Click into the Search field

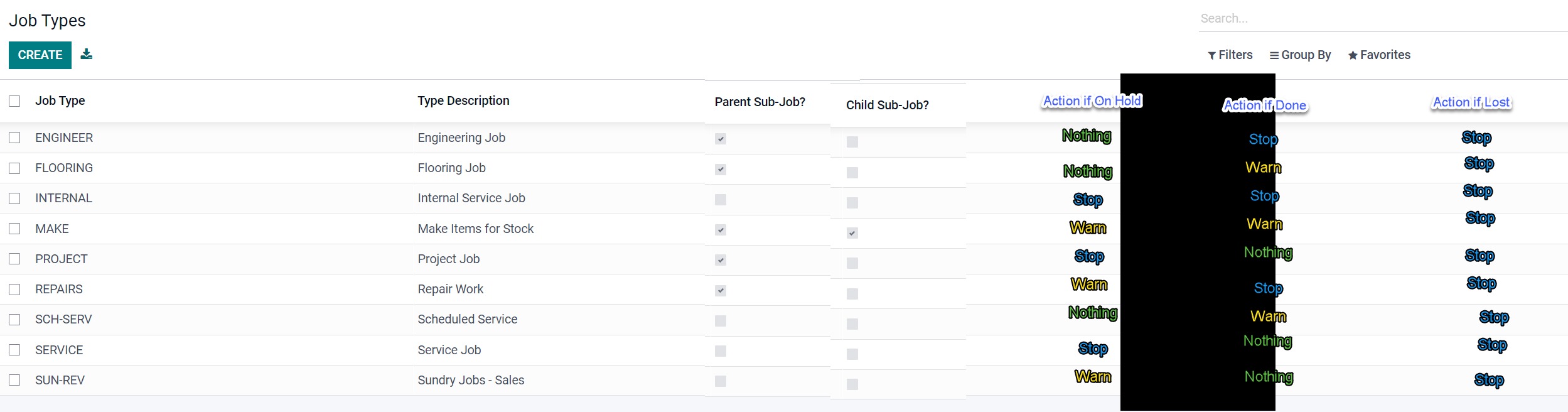click(x=1381, y=19)
